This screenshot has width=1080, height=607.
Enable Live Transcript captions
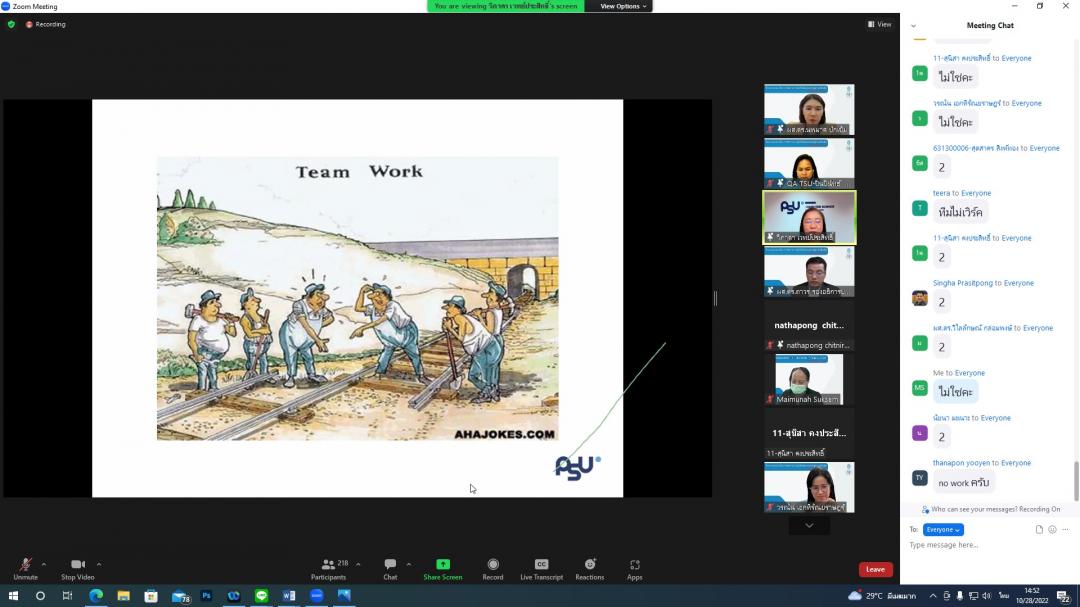pos(541,565)
